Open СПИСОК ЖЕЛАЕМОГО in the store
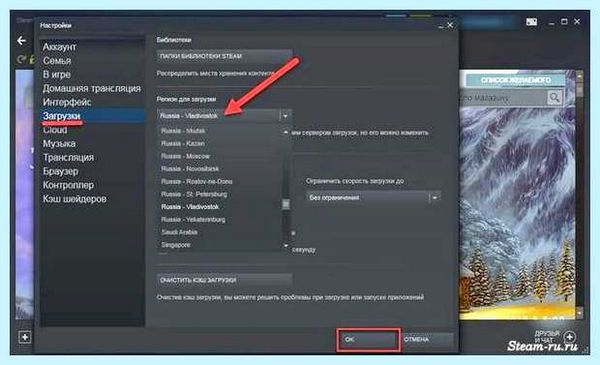Viewport: 600px width, 365px height. pos(515,80)
